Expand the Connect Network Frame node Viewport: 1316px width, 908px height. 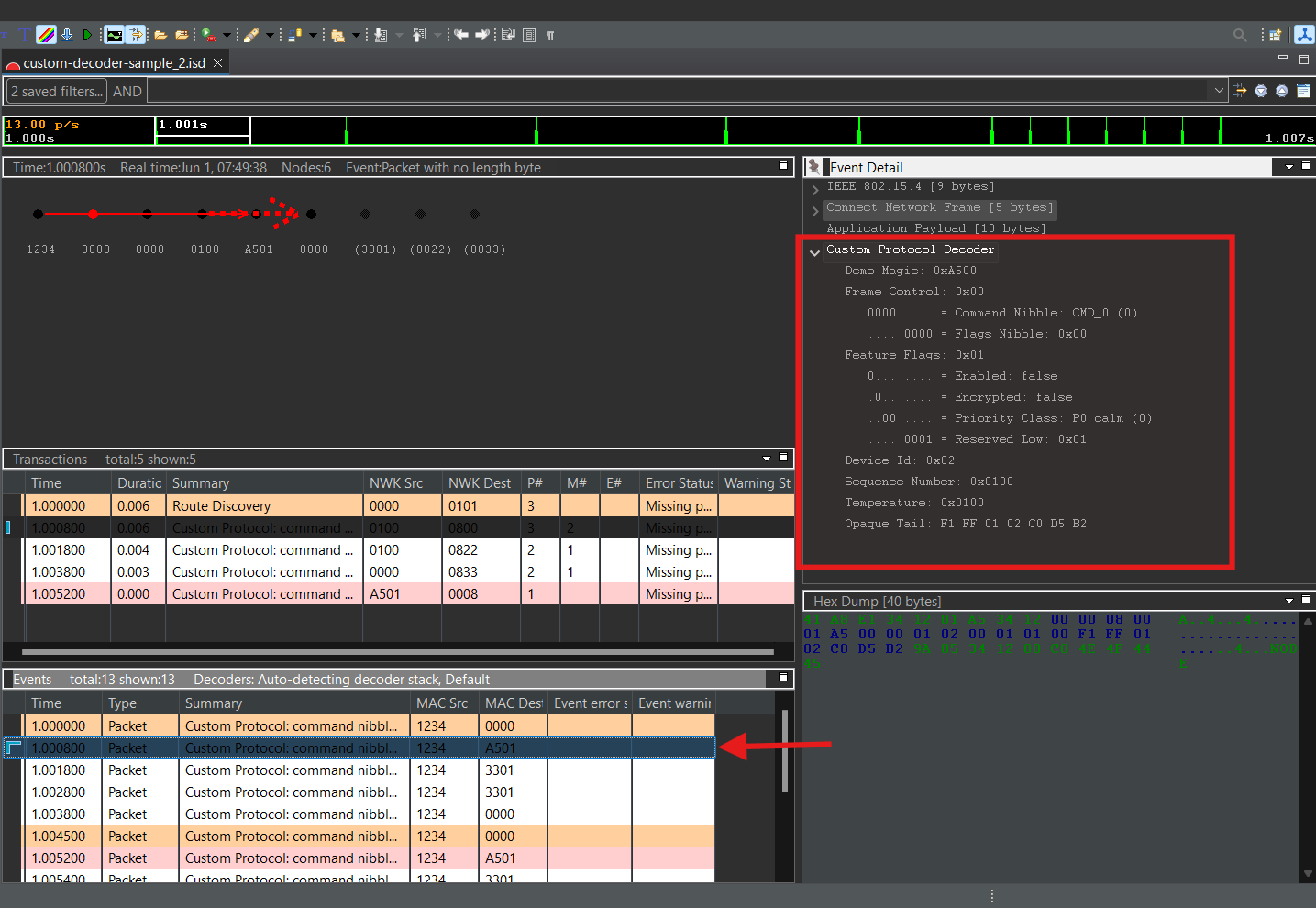click(x=815, y=211)
